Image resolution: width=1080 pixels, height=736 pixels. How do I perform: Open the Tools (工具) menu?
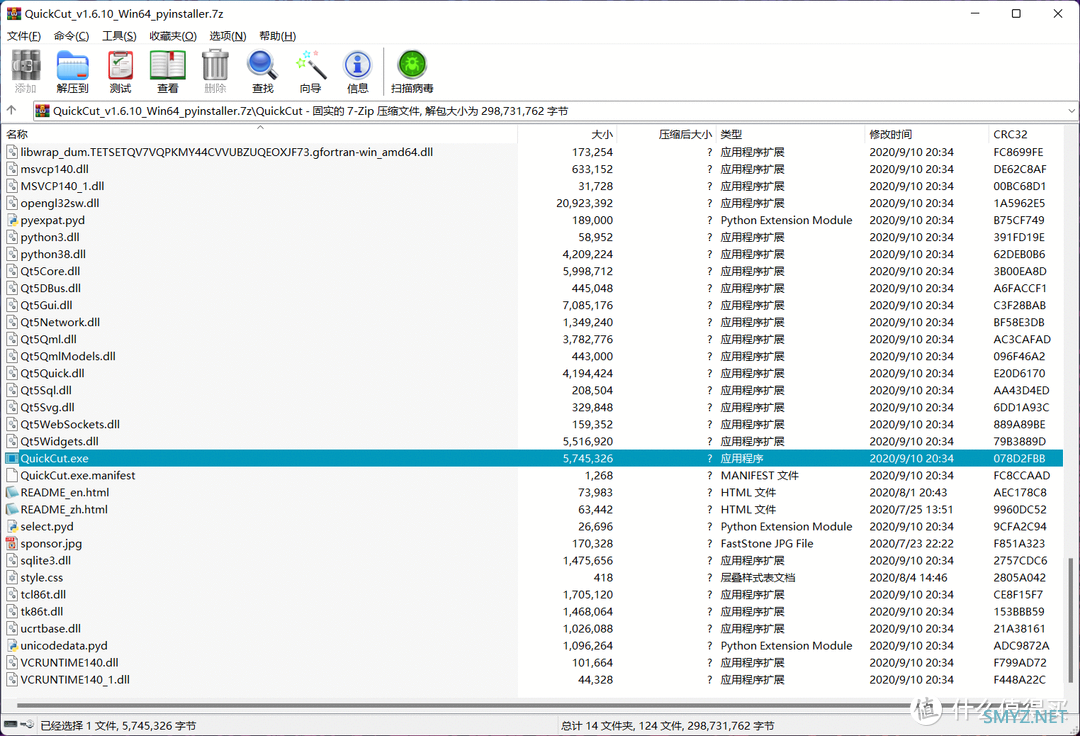pyautogui.click(x=119, y=36)
